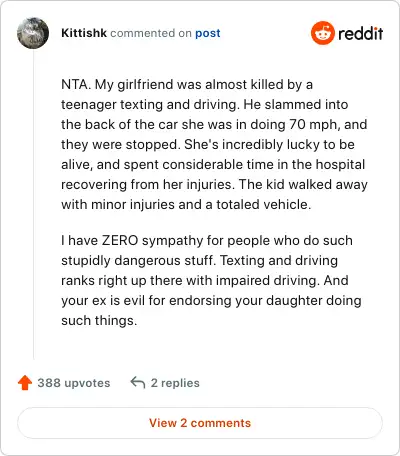This screenshot has height=456, width=400.
Task: Click the word ZERO in comment
Action: click(120, 240)
